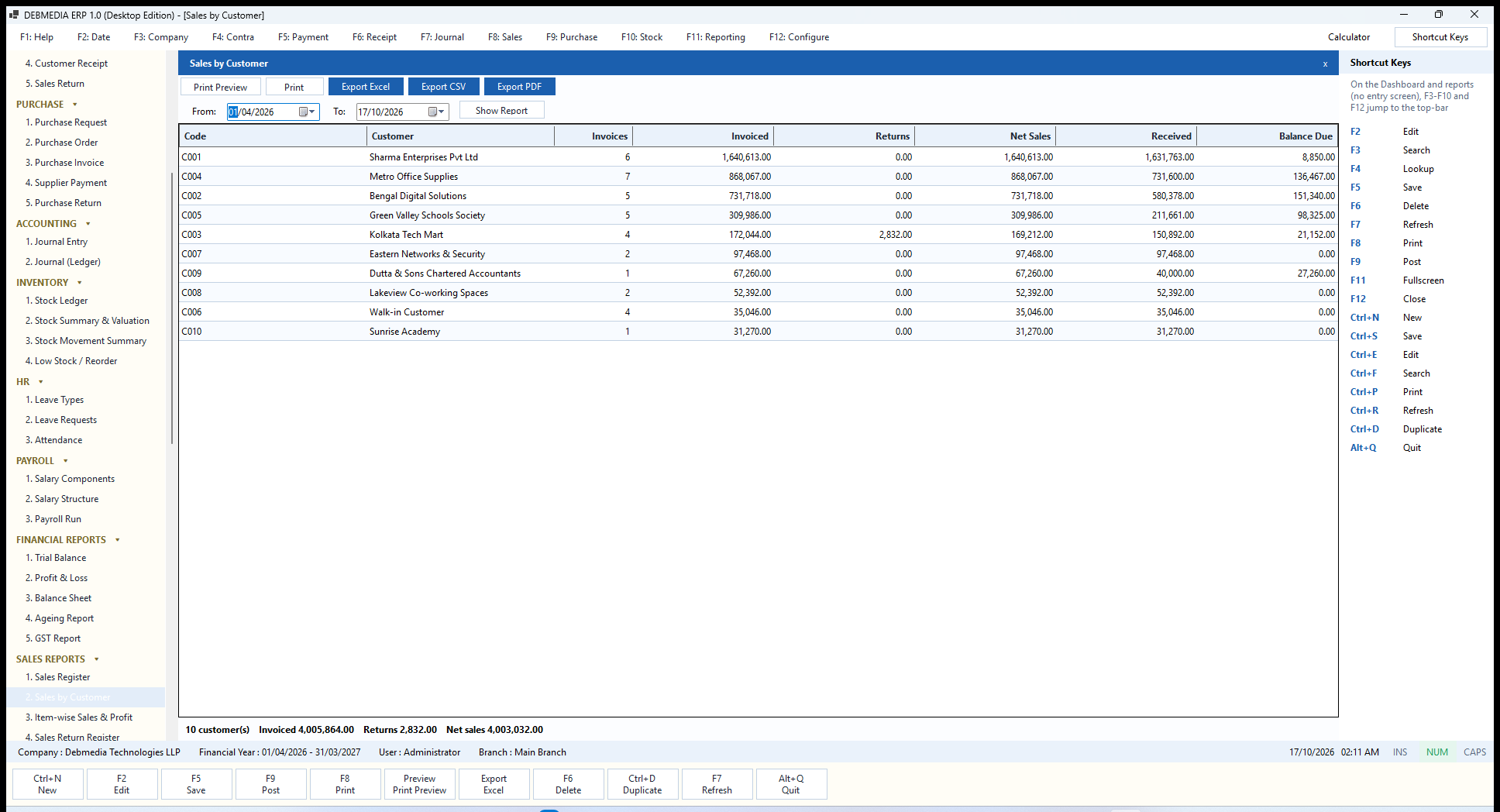Open the F3: Company menu

click(161, 37)
